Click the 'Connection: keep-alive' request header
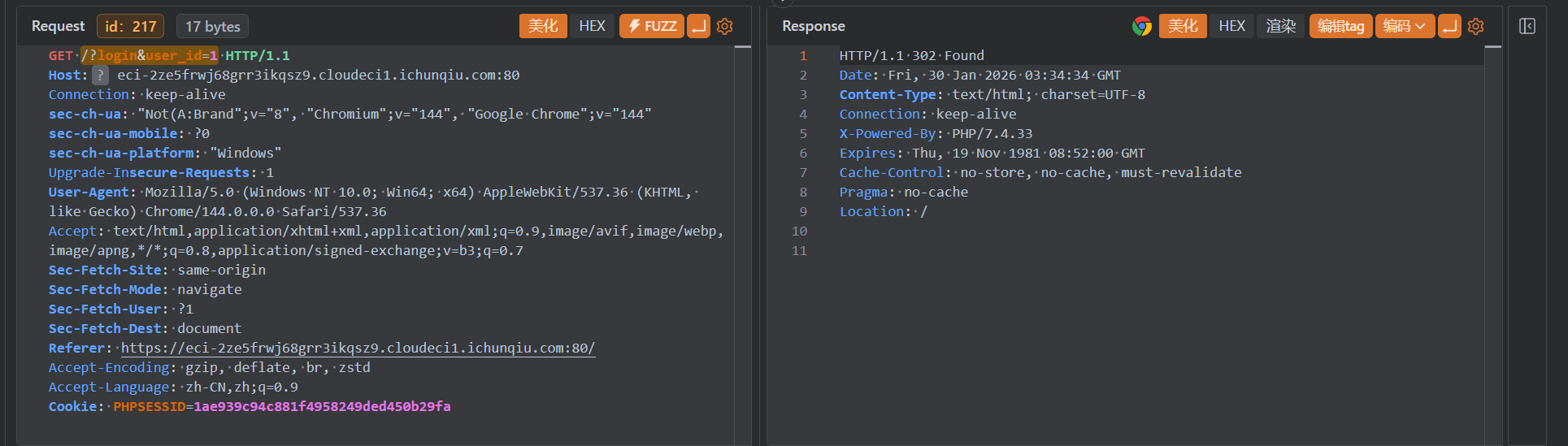 pyautogui.click(x=137, y=94)
